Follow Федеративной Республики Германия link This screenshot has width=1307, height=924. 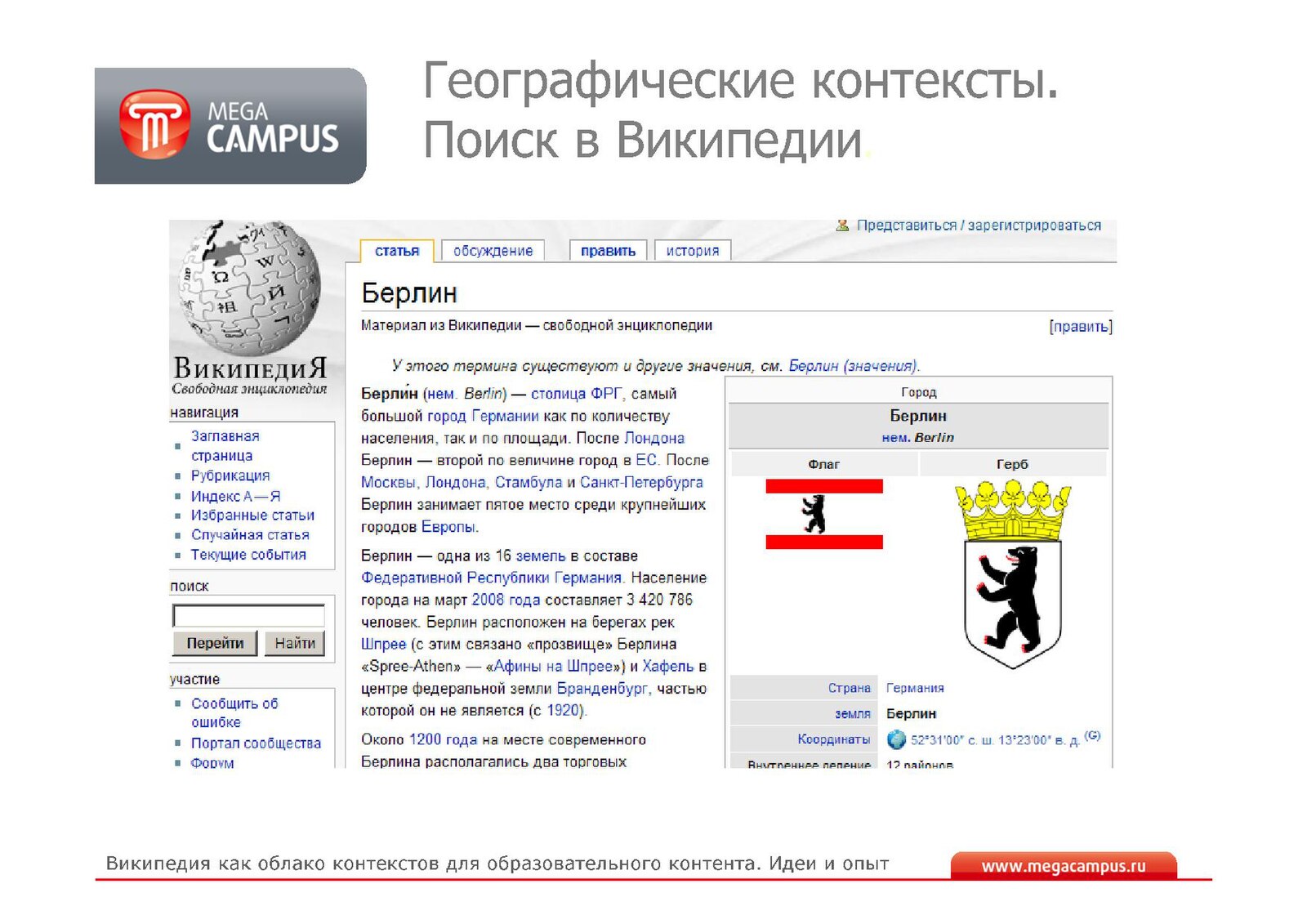(492, 578)
